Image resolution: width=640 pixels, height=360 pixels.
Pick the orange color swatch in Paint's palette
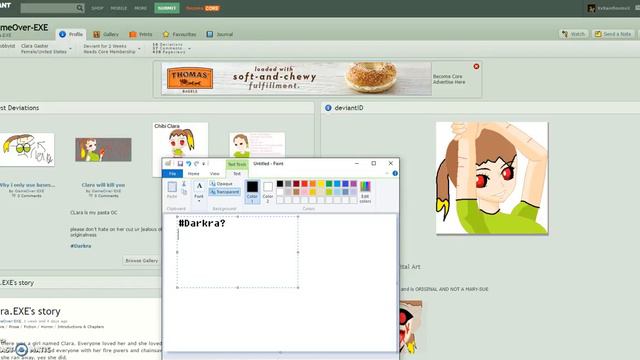[x=313, y=184]
